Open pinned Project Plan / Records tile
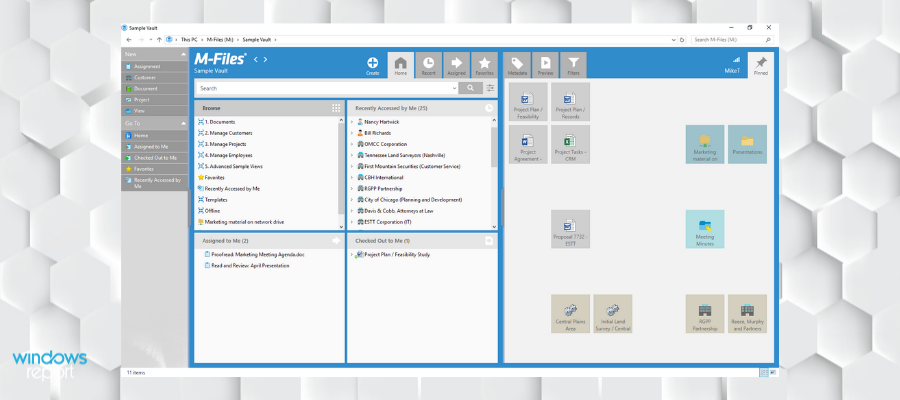 pyautogui.click(x=571, y=102)
